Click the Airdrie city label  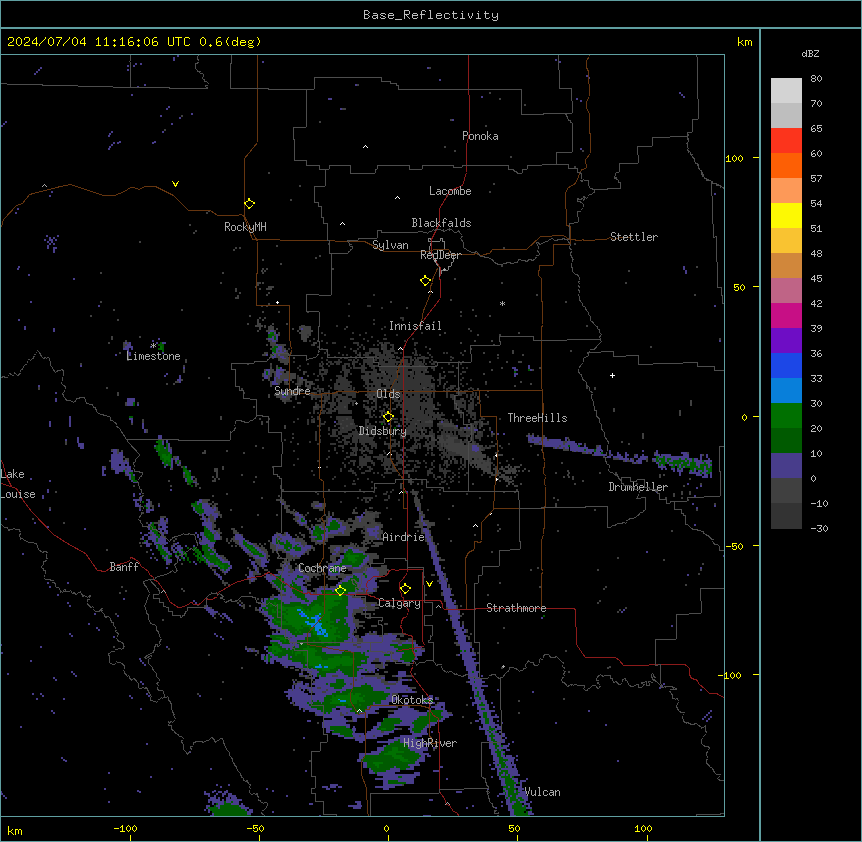(404, 537)
